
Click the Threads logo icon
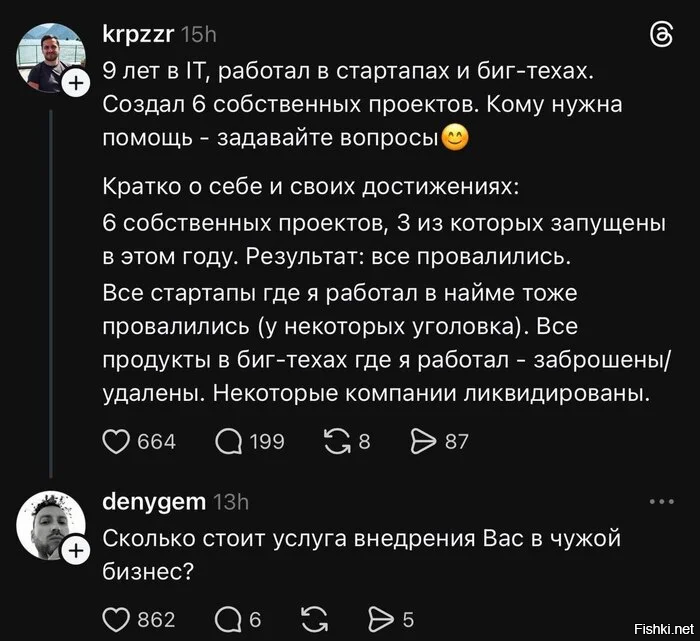[x=661, y=36]
